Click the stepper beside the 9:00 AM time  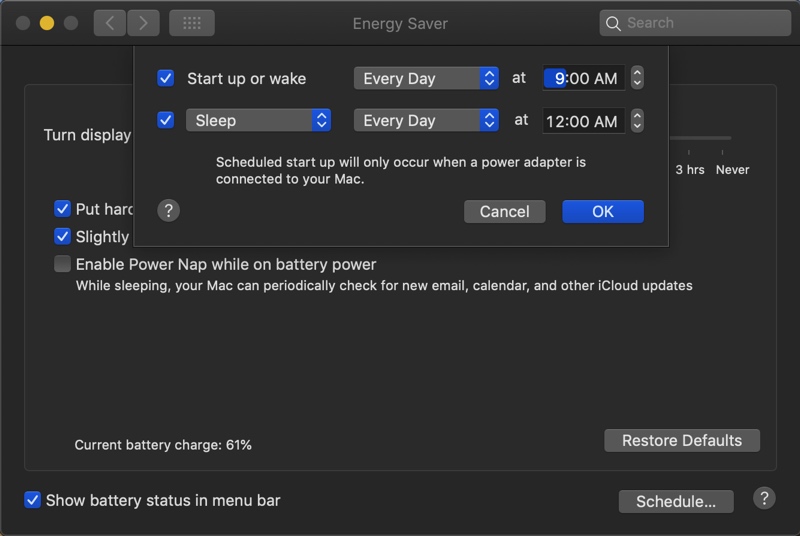coord(637,78)
